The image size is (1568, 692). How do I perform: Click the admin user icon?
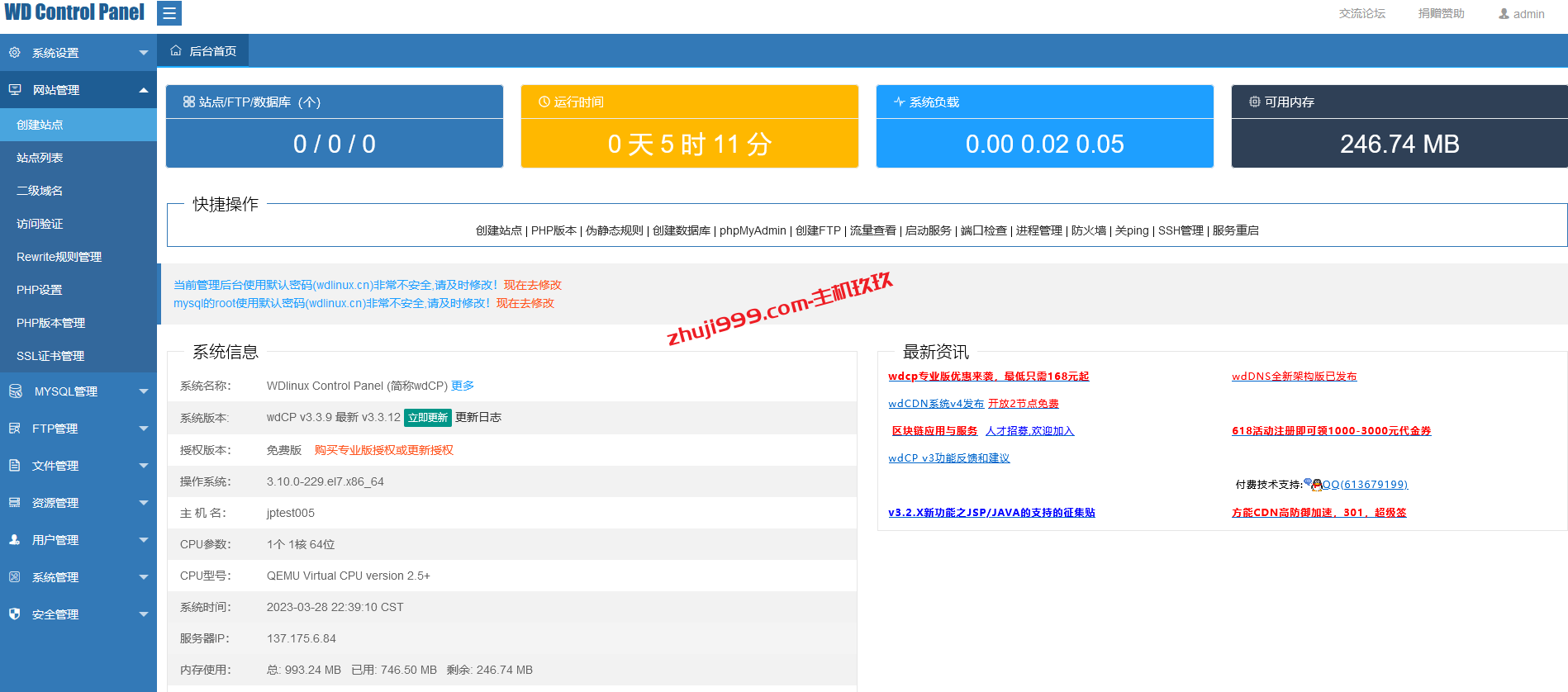[1504, 14]
